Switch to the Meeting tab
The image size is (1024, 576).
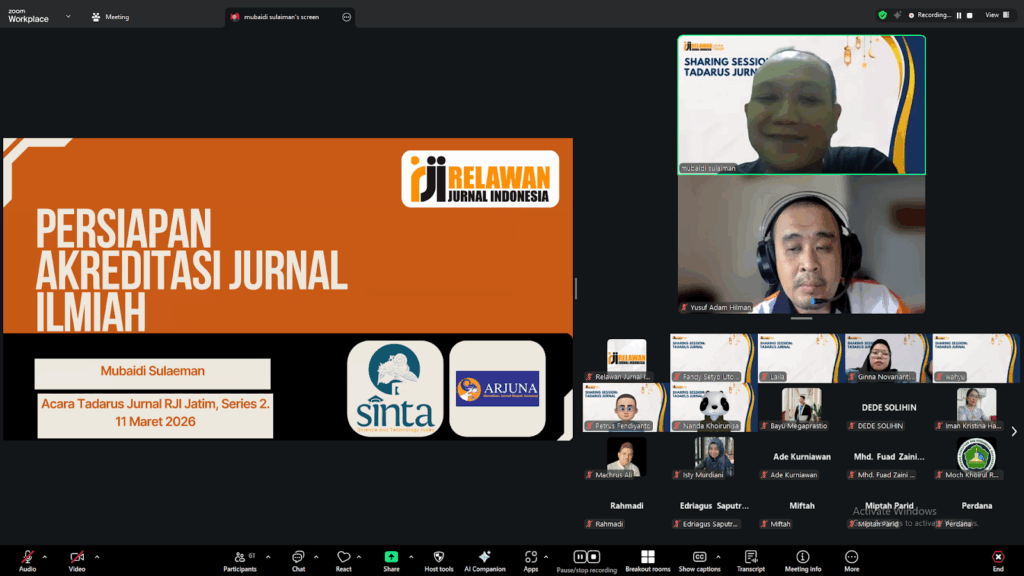point(110,16)
